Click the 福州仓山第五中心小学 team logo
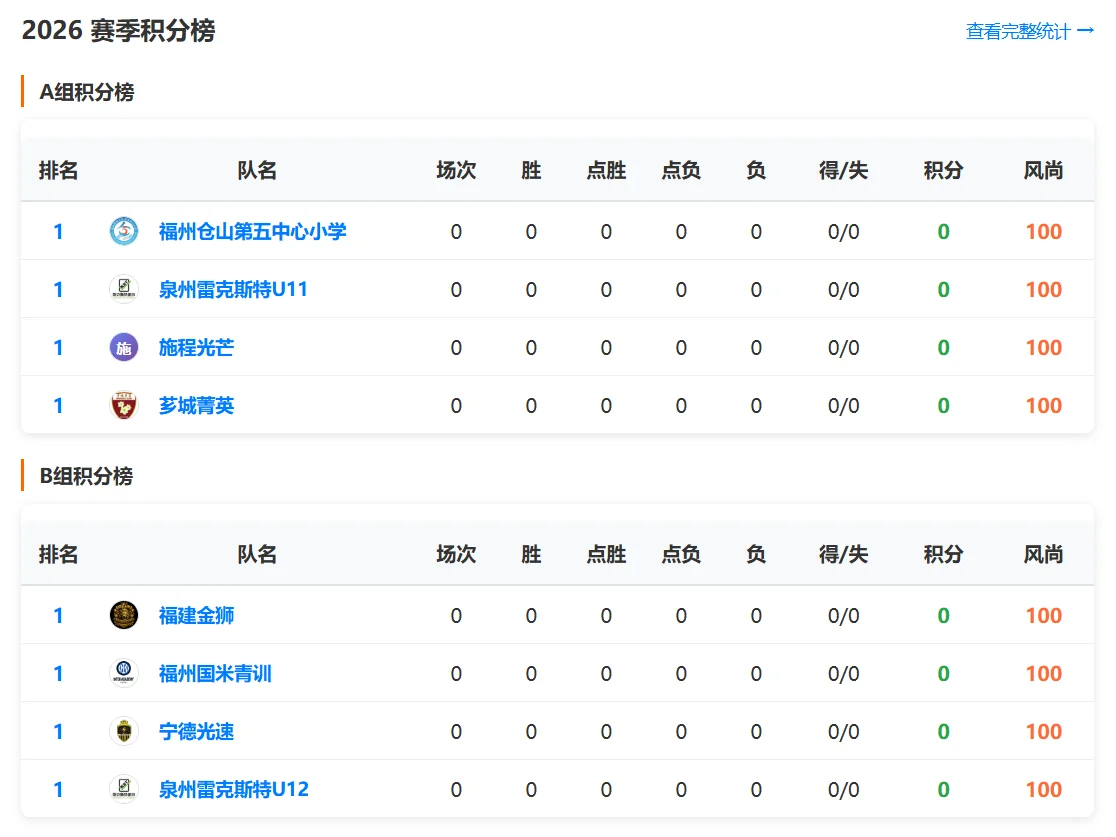 click(124, 231)
